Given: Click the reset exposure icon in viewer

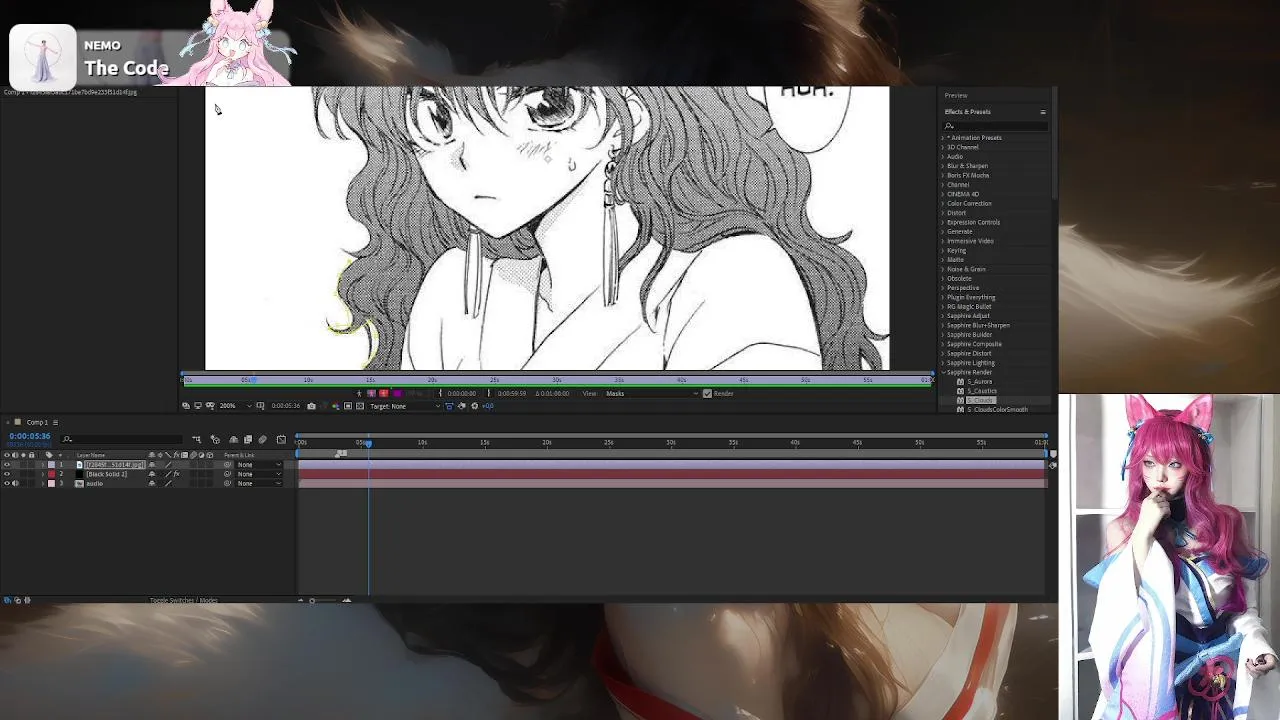Looking at the screenshot, I should [x=474, y=405].
